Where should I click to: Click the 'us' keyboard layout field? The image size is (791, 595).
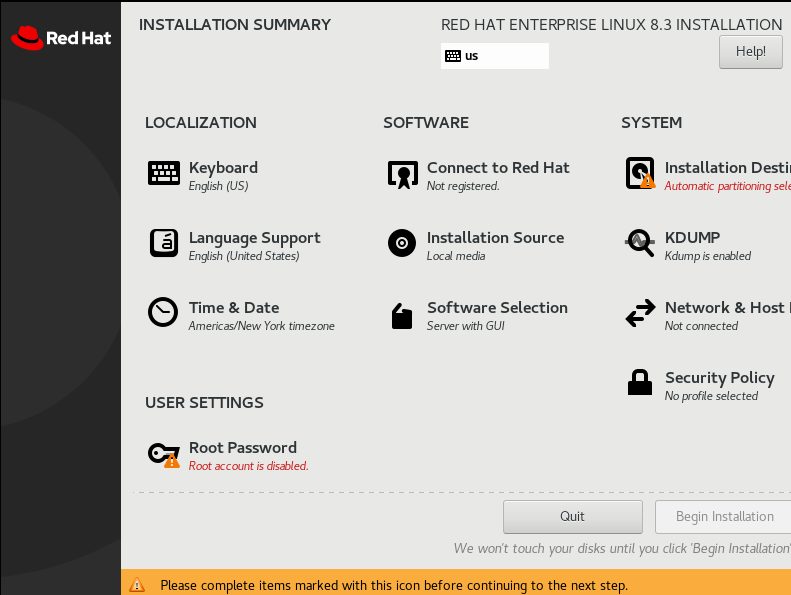494,56
